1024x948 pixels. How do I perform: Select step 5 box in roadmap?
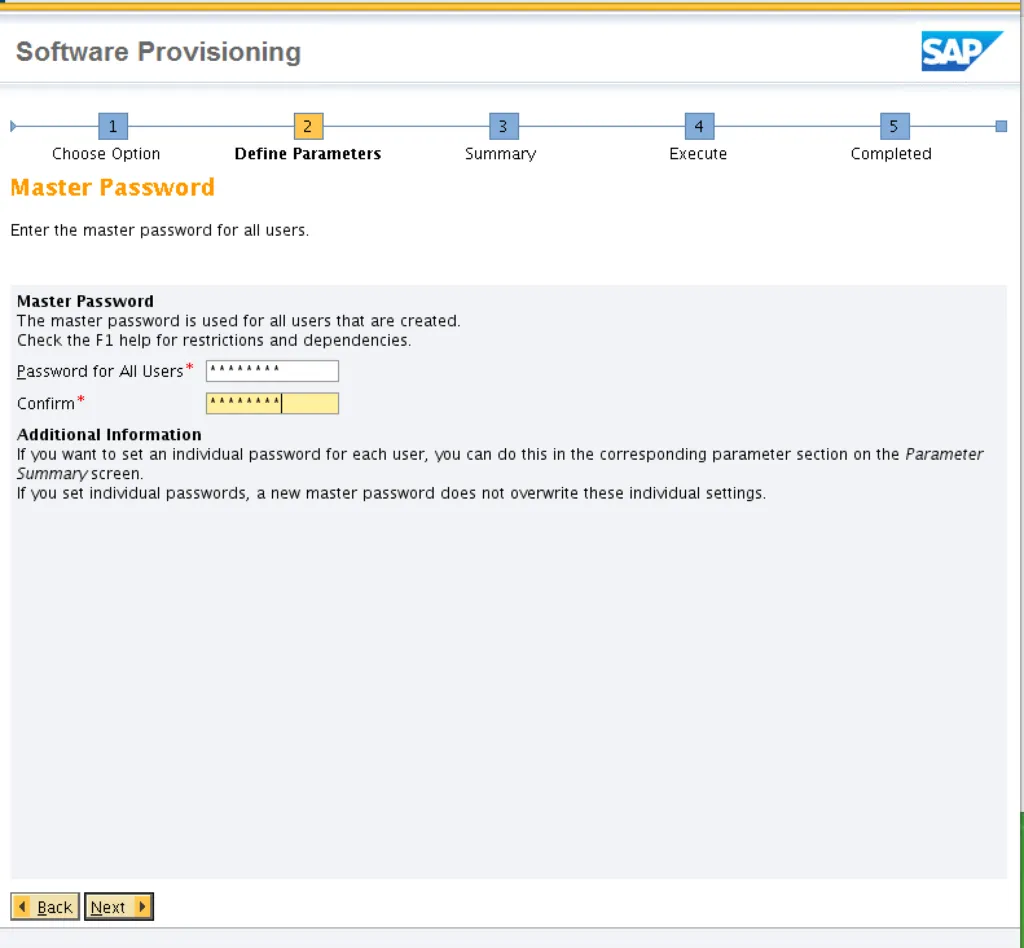[x=894, y=126]
